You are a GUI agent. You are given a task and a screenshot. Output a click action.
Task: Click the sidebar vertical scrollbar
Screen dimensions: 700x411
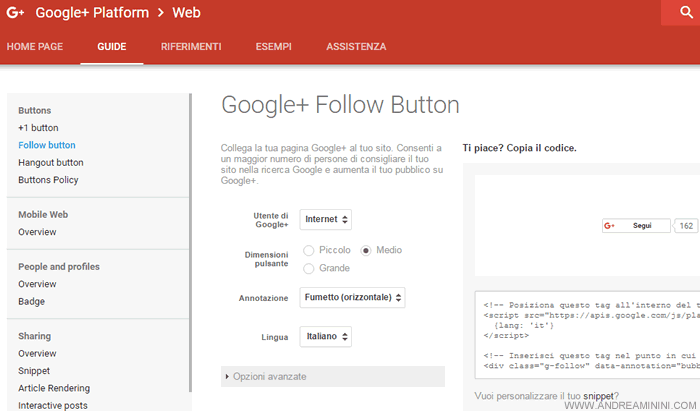tap(190, 243)
